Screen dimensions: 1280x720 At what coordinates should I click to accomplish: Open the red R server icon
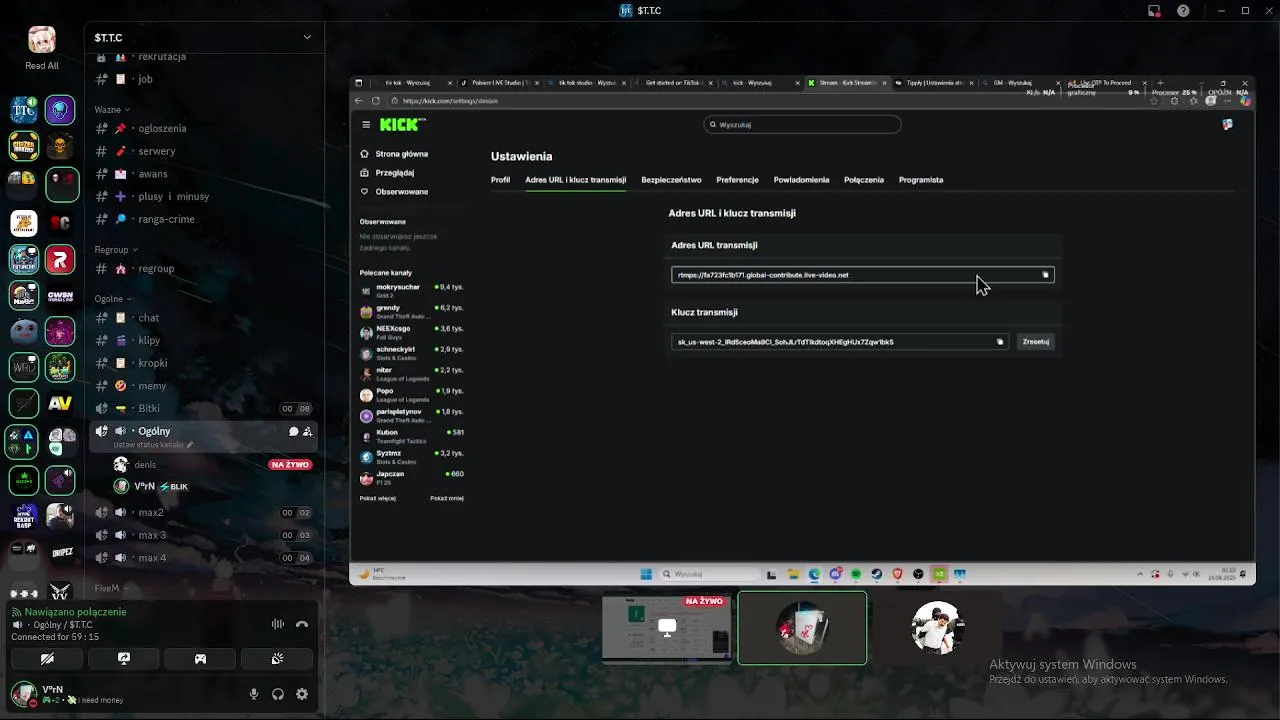[x=61, y=260]
